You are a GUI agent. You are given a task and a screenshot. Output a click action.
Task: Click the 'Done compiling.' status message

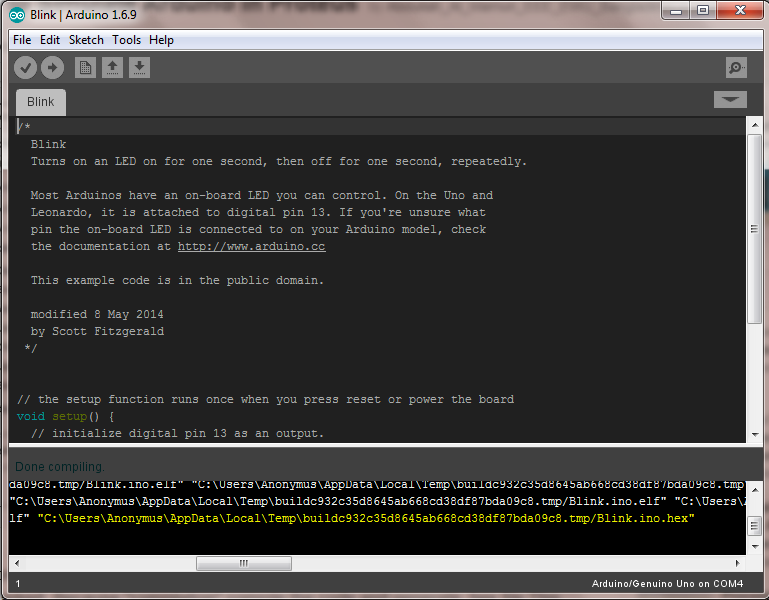tap(60, 467)
